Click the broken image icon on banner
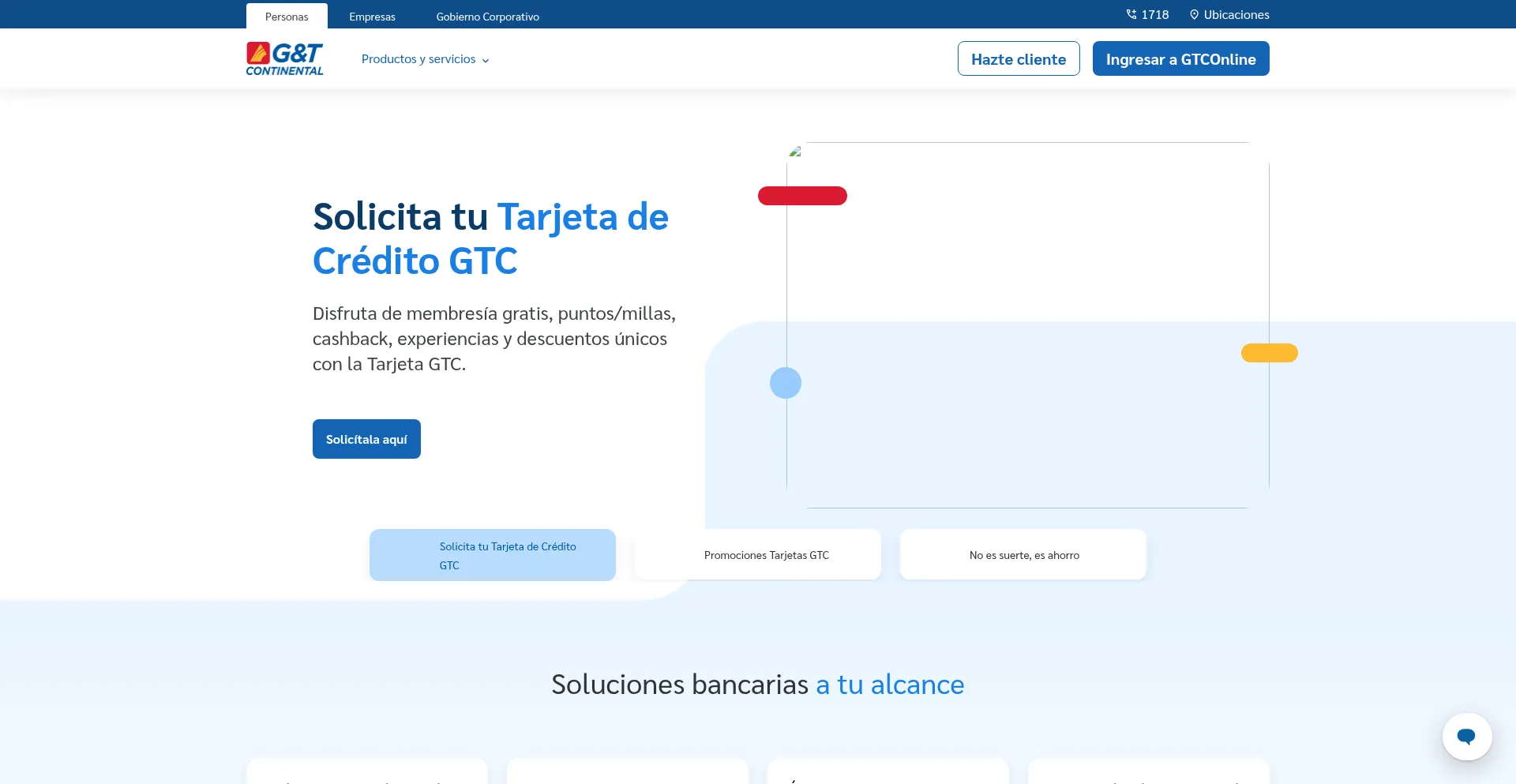 click(796, 153)
